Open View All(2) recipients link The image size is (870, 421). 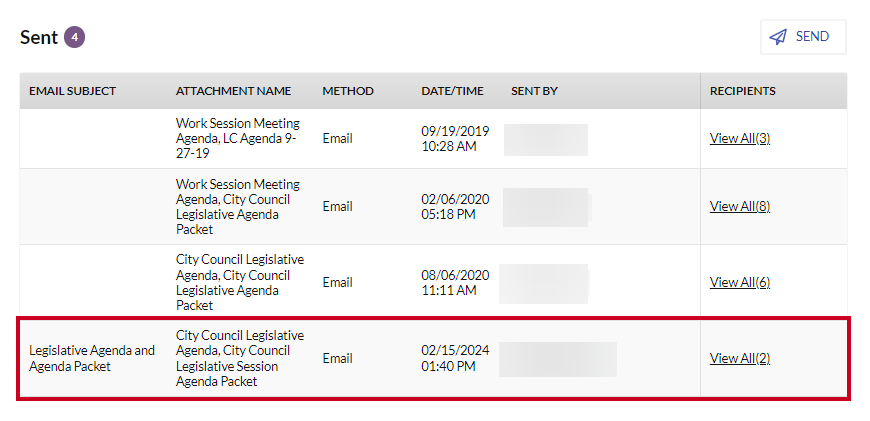[740, 358]
